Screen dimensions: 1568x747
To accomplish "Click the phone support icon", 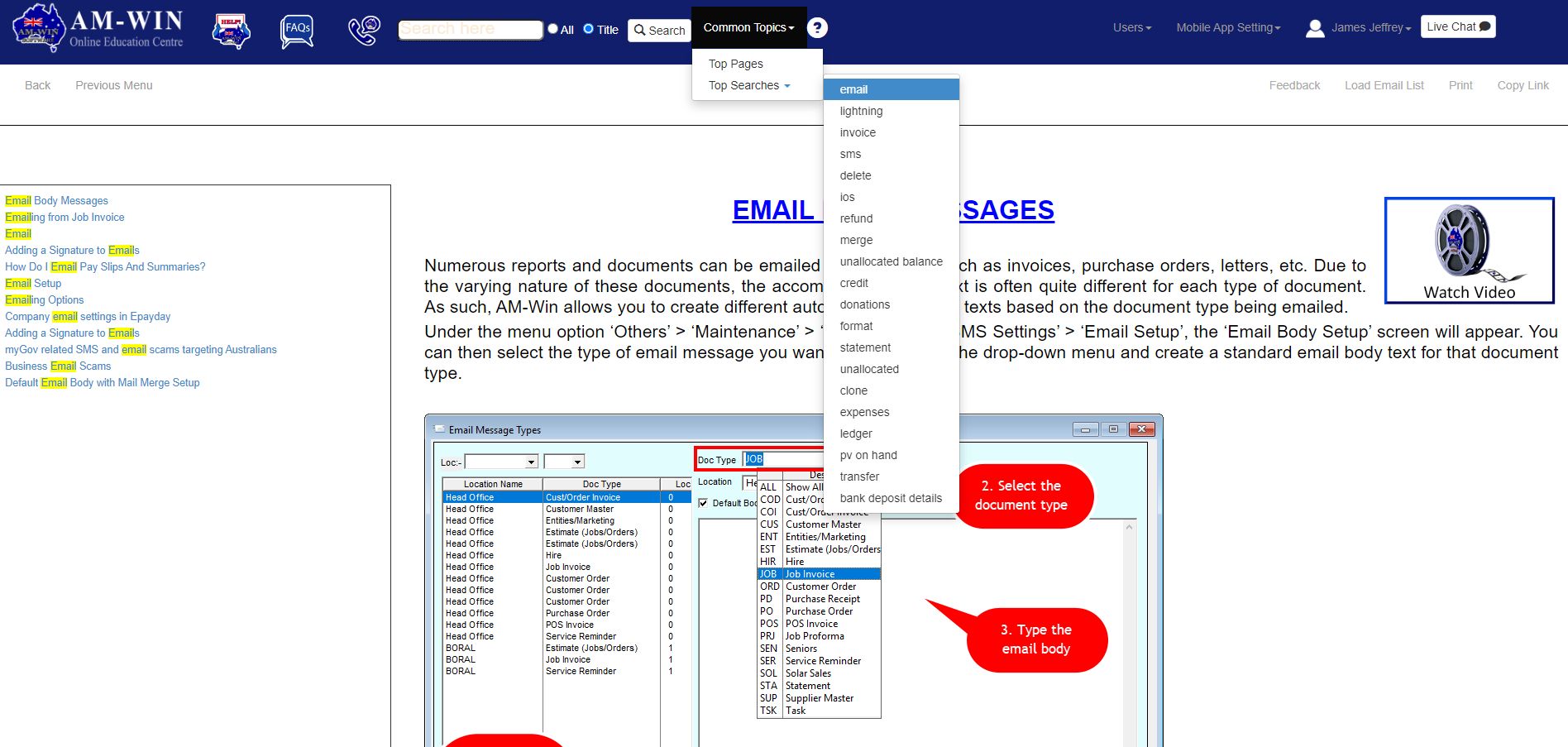I will tap(364, 31).
